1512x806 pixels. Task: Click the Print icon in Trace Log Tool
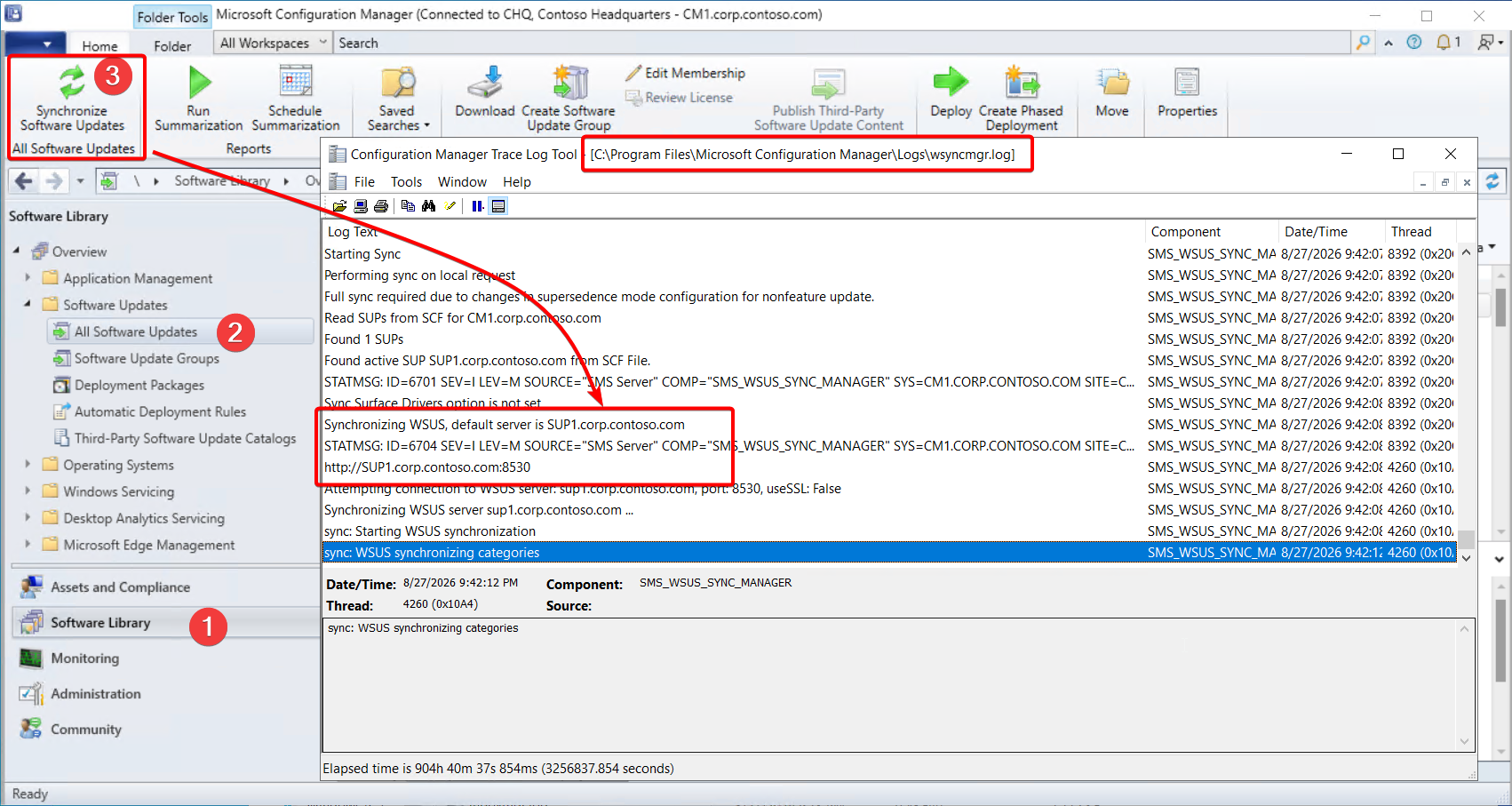pos(381,206)
